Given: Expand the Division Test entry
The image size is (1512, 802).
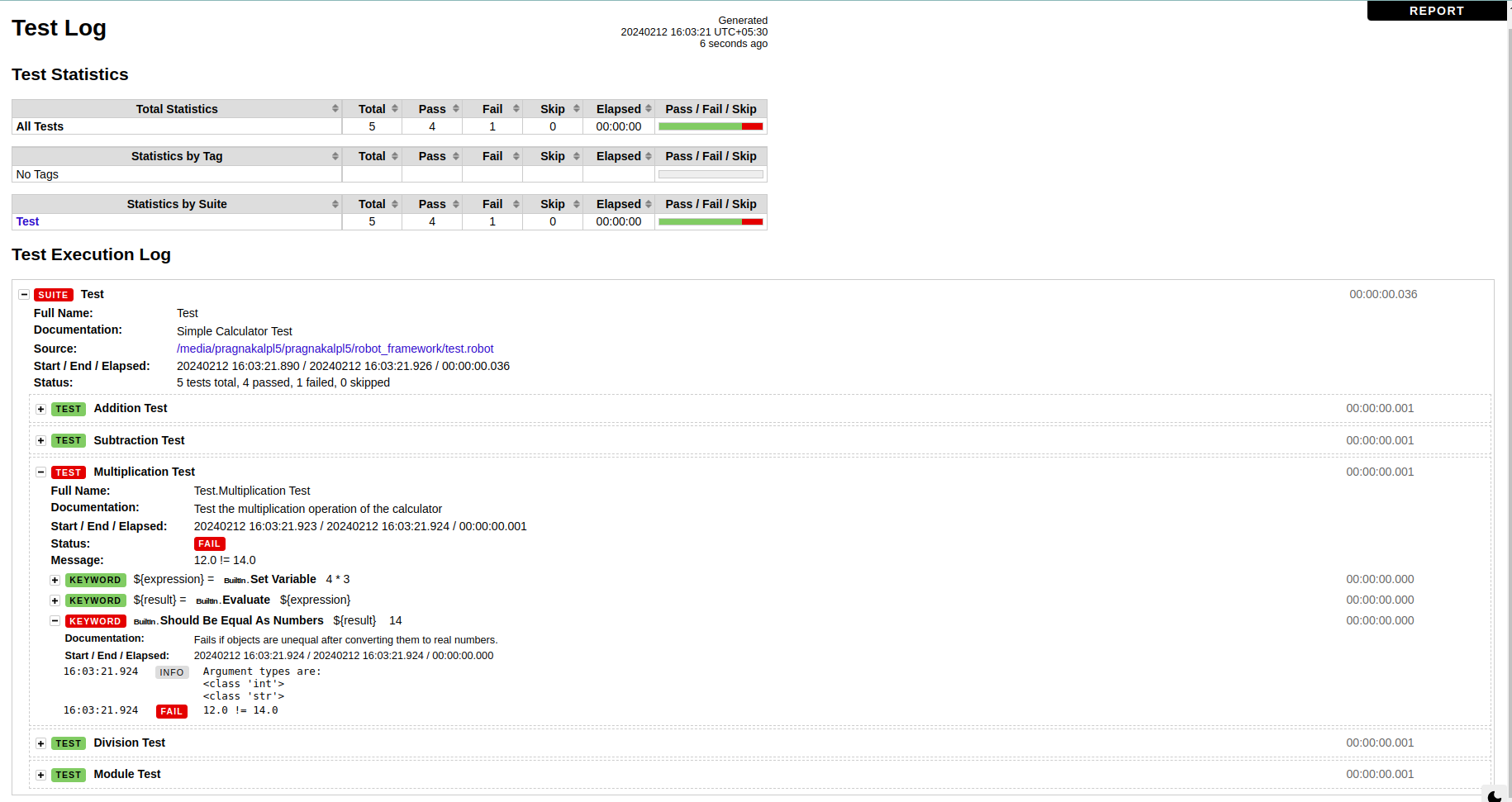Looking at the screenshot, I should click(40, 743).
